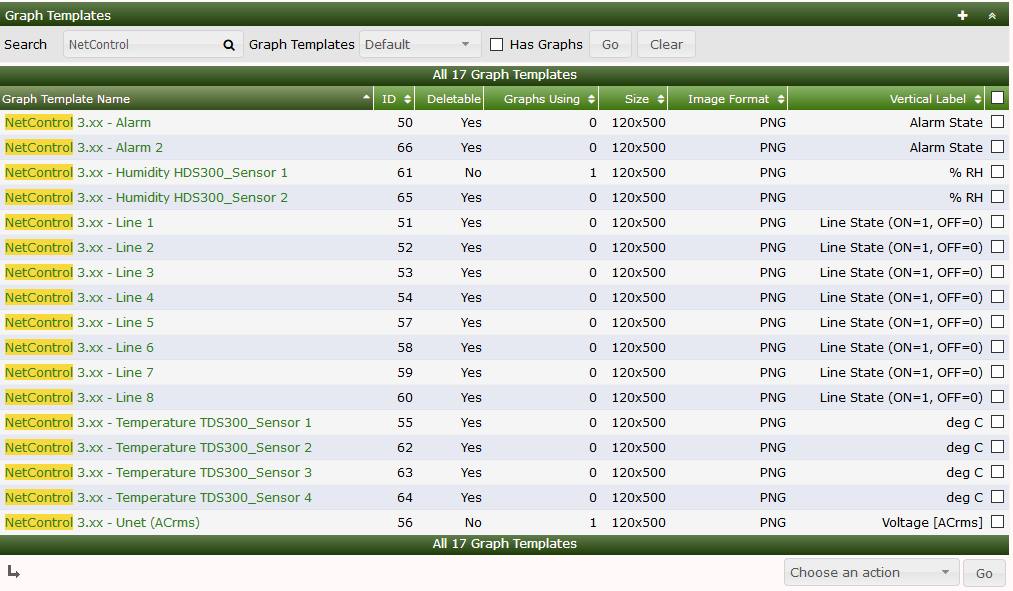Viewport: 1013px width, 591px height.
Task: Select checkbox for Humidity HDS300_Sensor 2 row
Action: coord(997,196)
